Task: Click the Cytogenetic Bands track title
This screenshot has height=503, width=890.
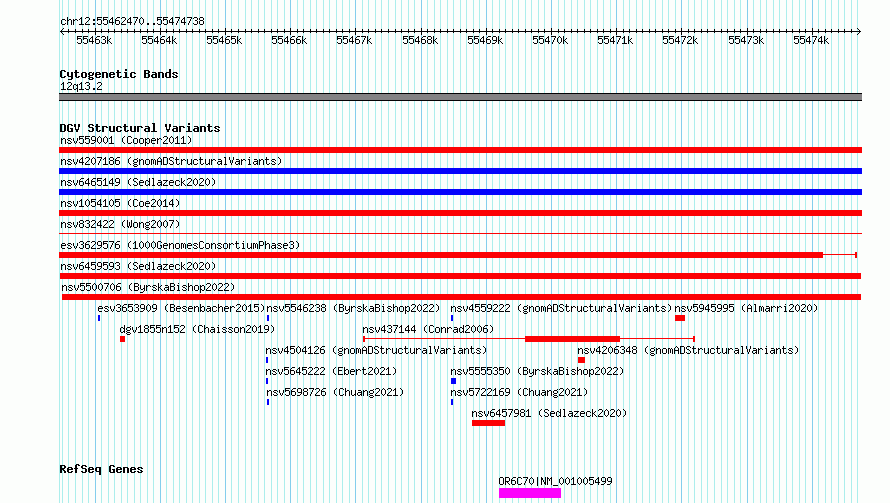Action: coord(119,74)
